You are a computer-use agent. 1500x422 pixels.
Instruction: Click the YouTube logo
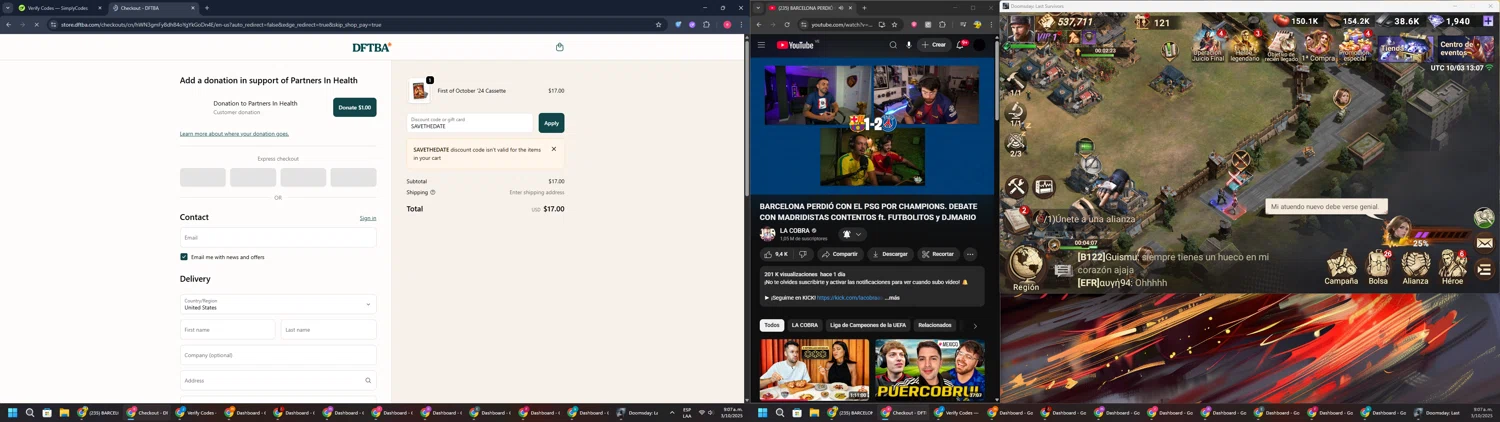click(796, 44)
